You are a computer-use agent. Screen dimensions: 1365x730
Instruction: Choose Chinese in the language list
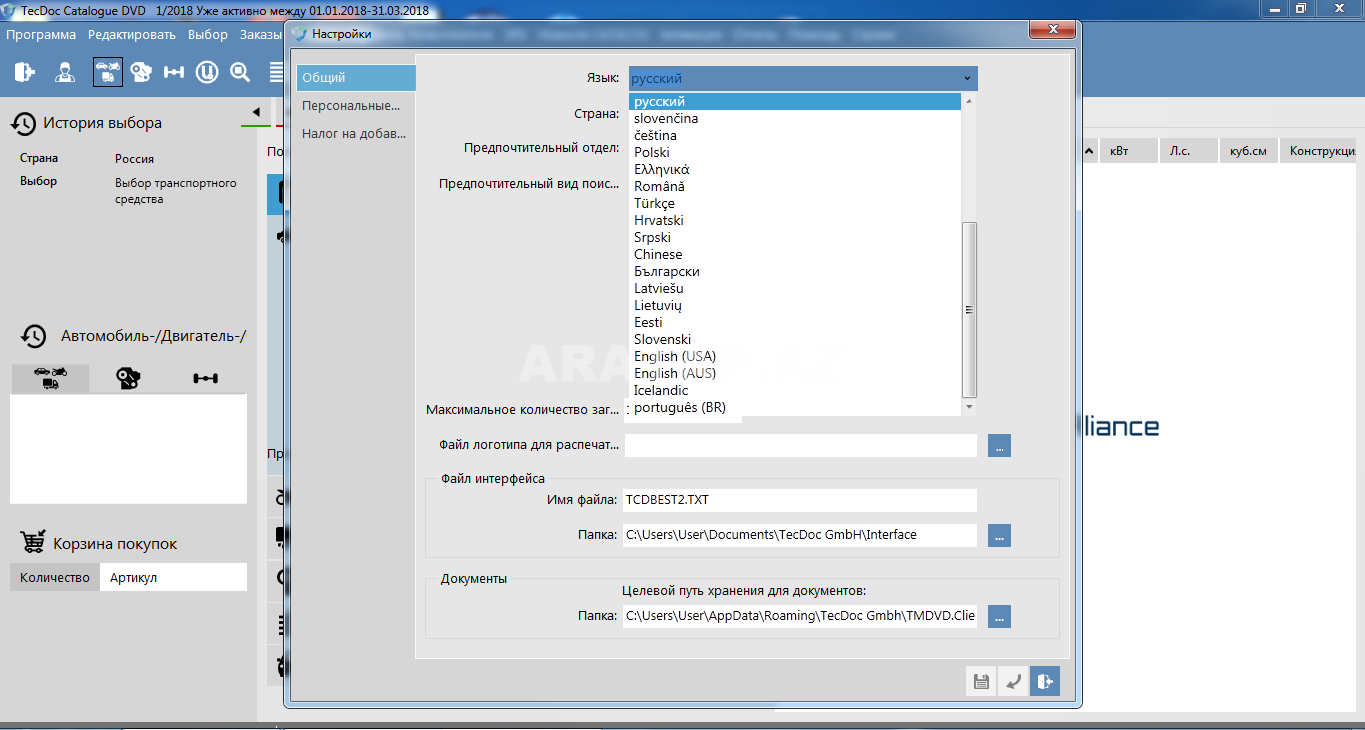pyautogui.click(x=795, y=255)
